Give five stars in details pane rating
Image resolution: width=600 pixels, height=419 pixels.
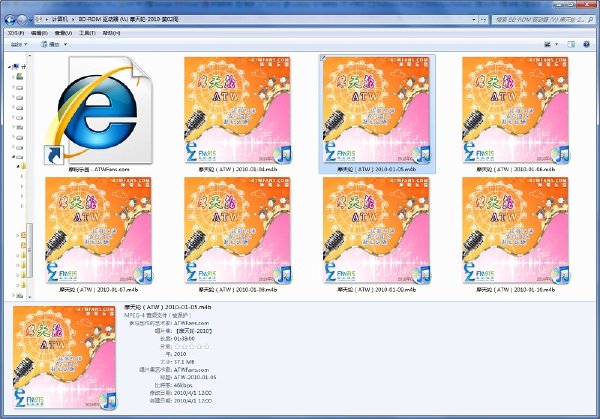pos(206,346)
